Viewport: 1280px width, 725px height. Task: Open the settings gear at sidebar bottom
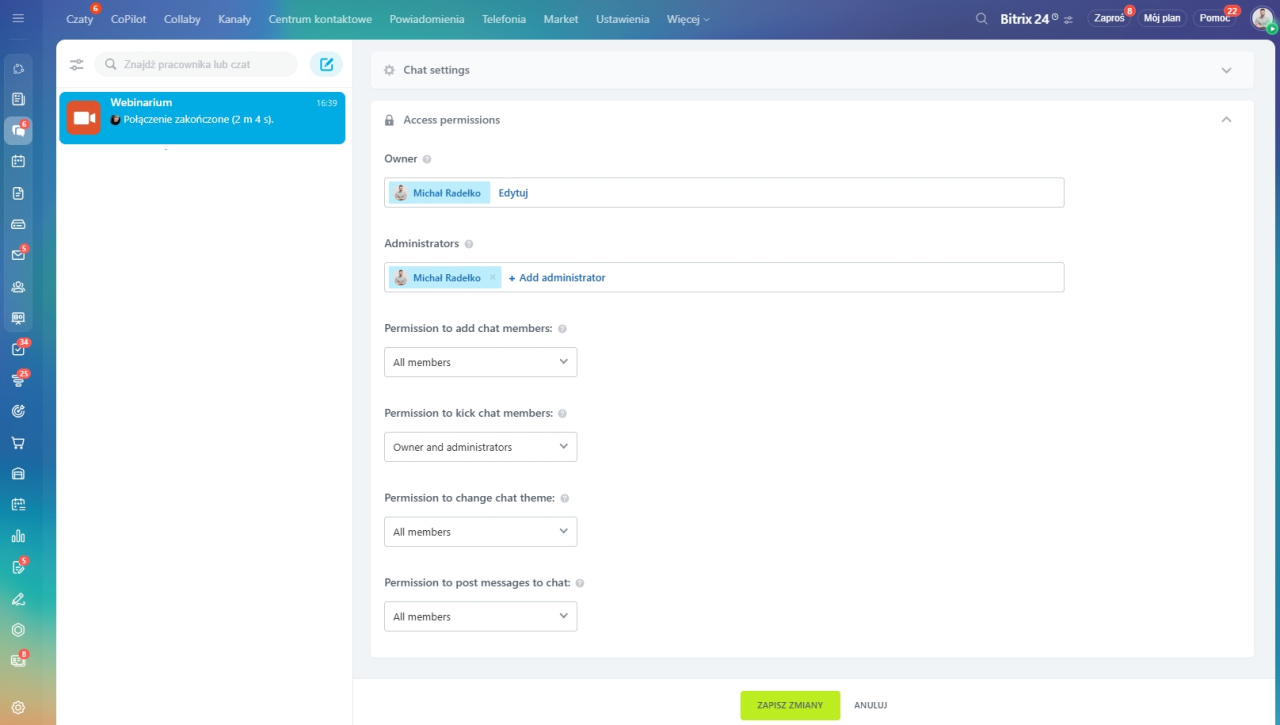point(18,707)
